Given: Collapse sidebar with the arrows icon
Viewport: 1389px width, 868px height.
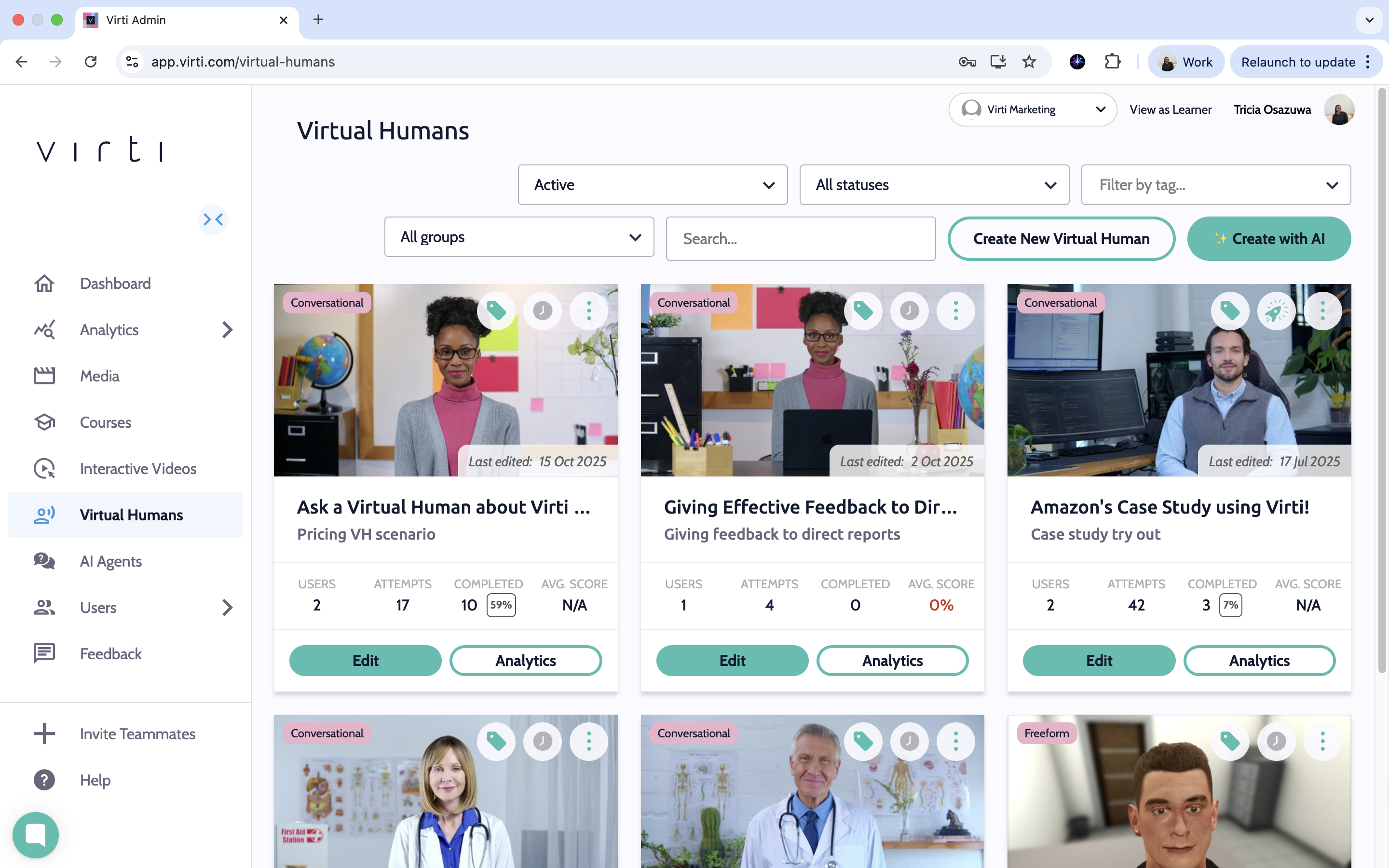Looking at the screenshot, I should (x=213, y=219).
